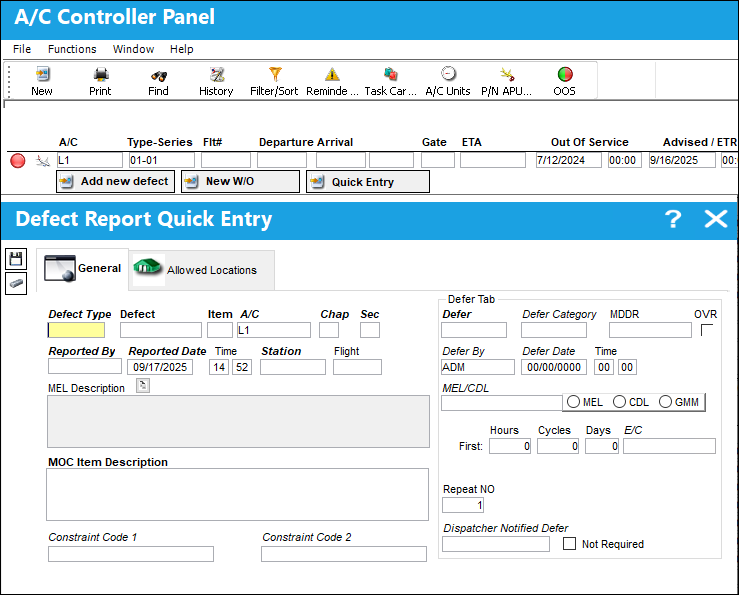Click the eraser icon below save
The width and height of the screenshot is (739, 595).
pos(16,283)
